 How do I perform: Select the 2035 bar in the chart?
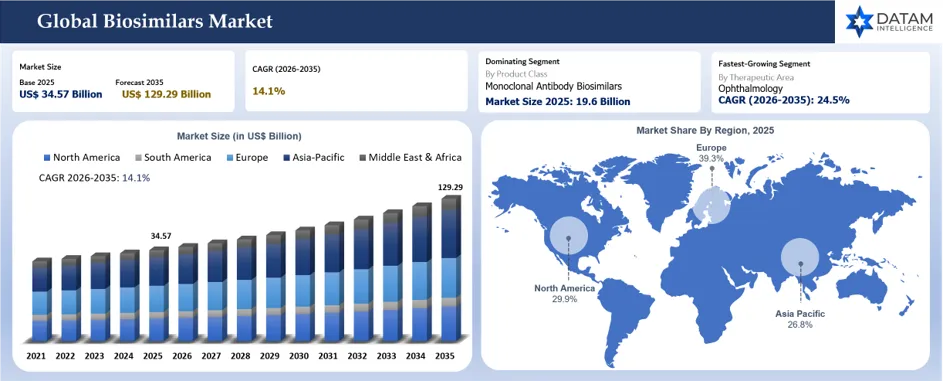pyautogui.click(x=452, y=269)
